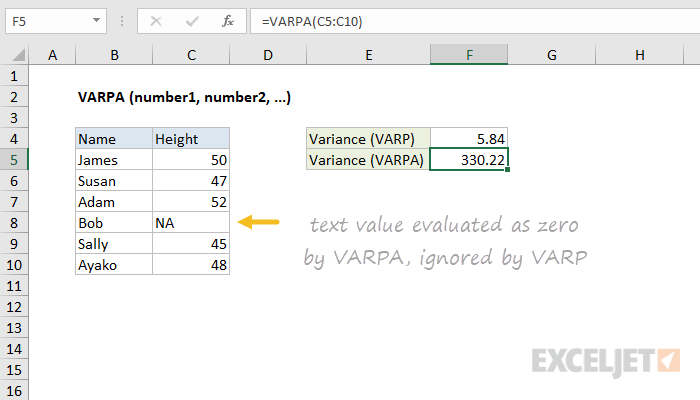Click the VARP result 5.84

point(469,139)
